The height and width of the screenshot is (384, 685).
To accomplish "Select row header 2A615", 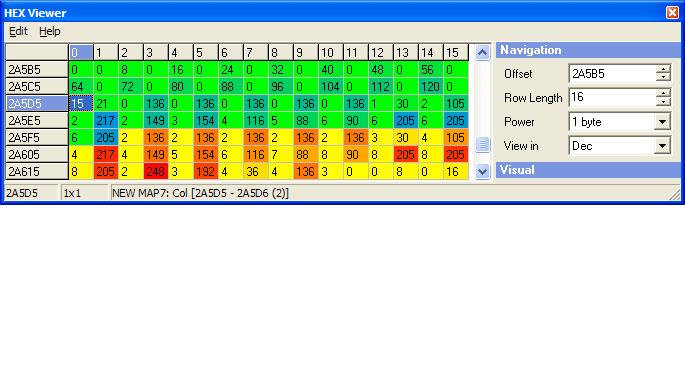I will (x=37, y=172).
